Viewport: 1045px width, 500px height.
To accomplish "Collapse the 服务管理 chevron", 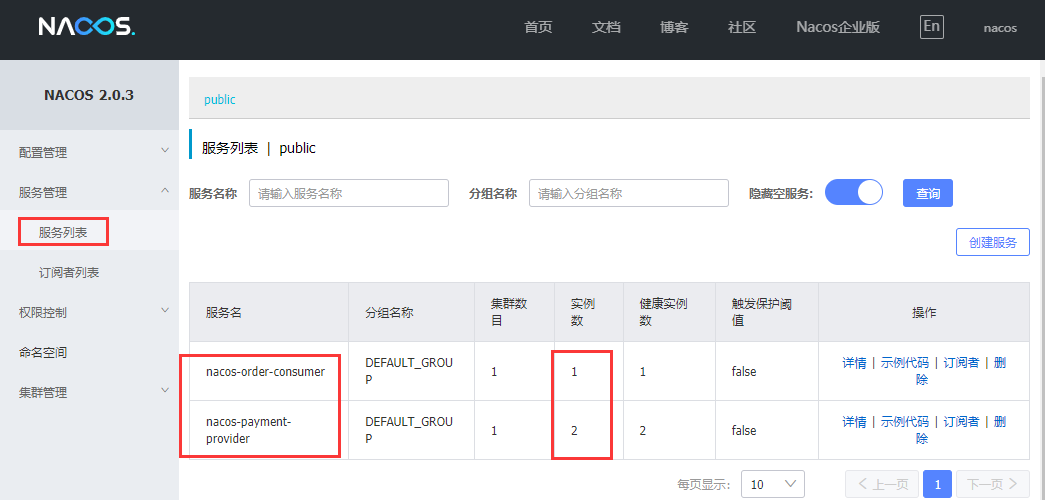I will [165, 191].
